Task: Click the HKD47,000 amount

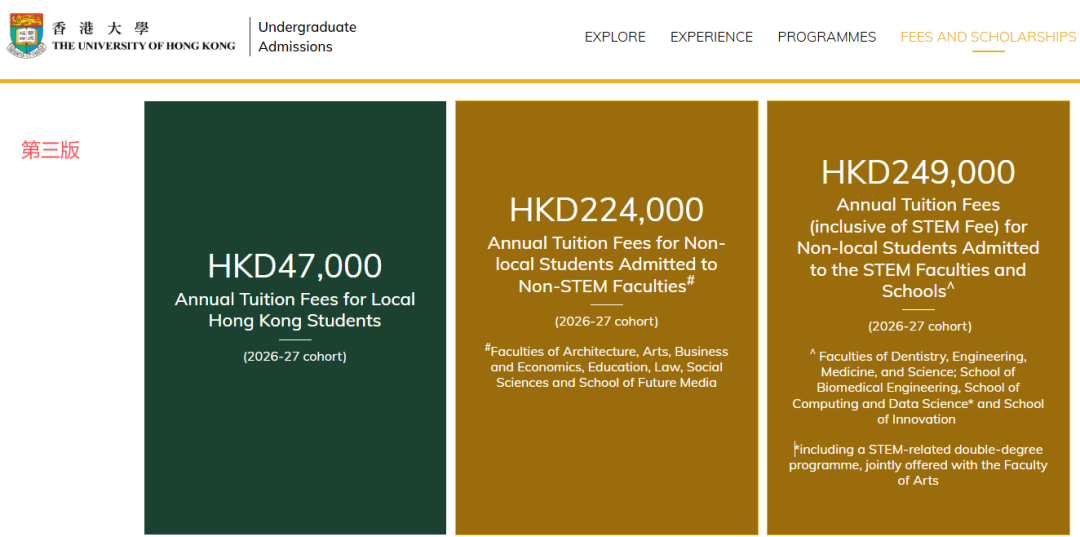Action: click(x=295, y=266)
